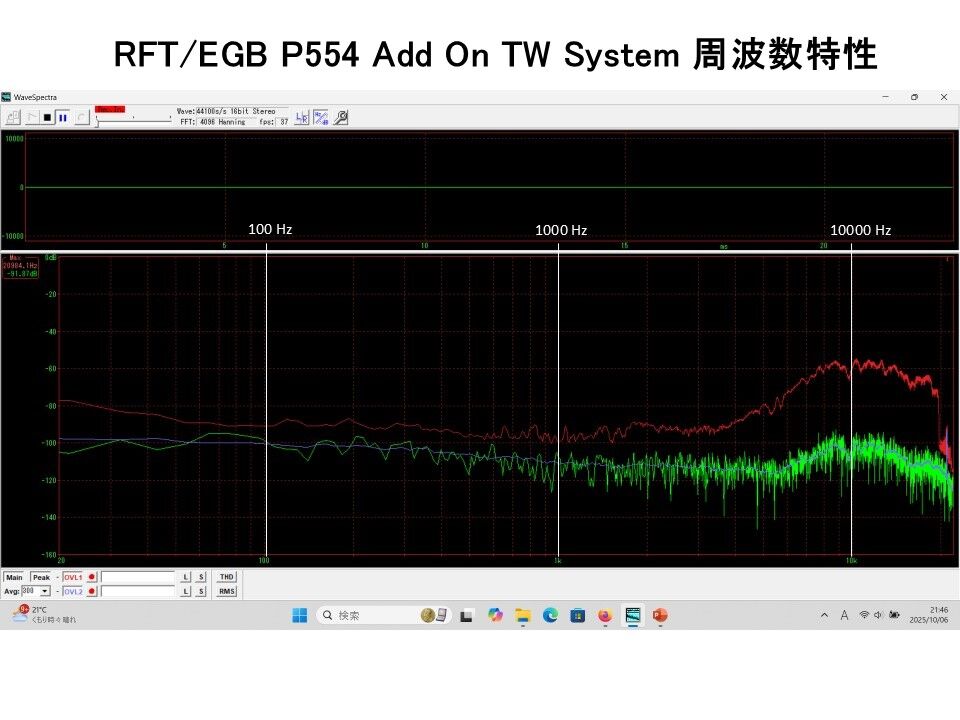Open settings with the wrench icon
Viewport: 960px width, 720px height.
tap(341, 118)
